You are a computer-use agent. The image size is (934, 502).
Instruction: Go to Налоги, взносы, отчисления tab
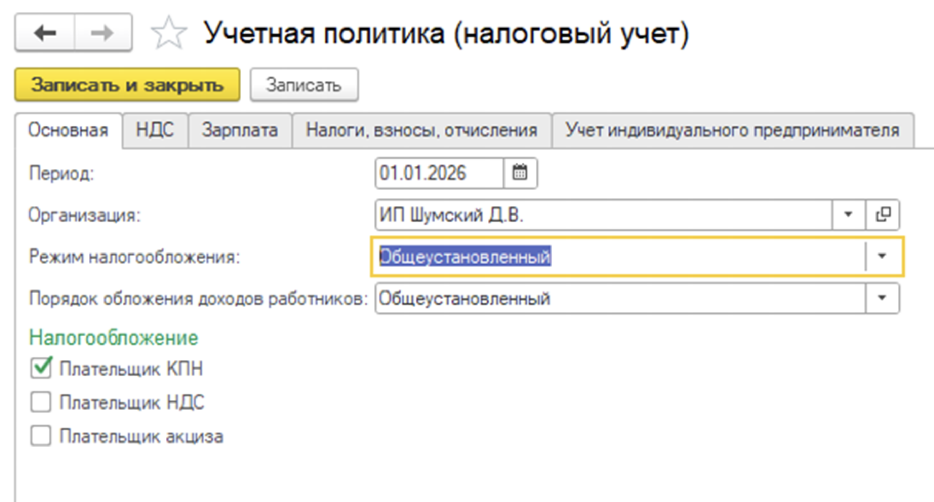point(422,130)
